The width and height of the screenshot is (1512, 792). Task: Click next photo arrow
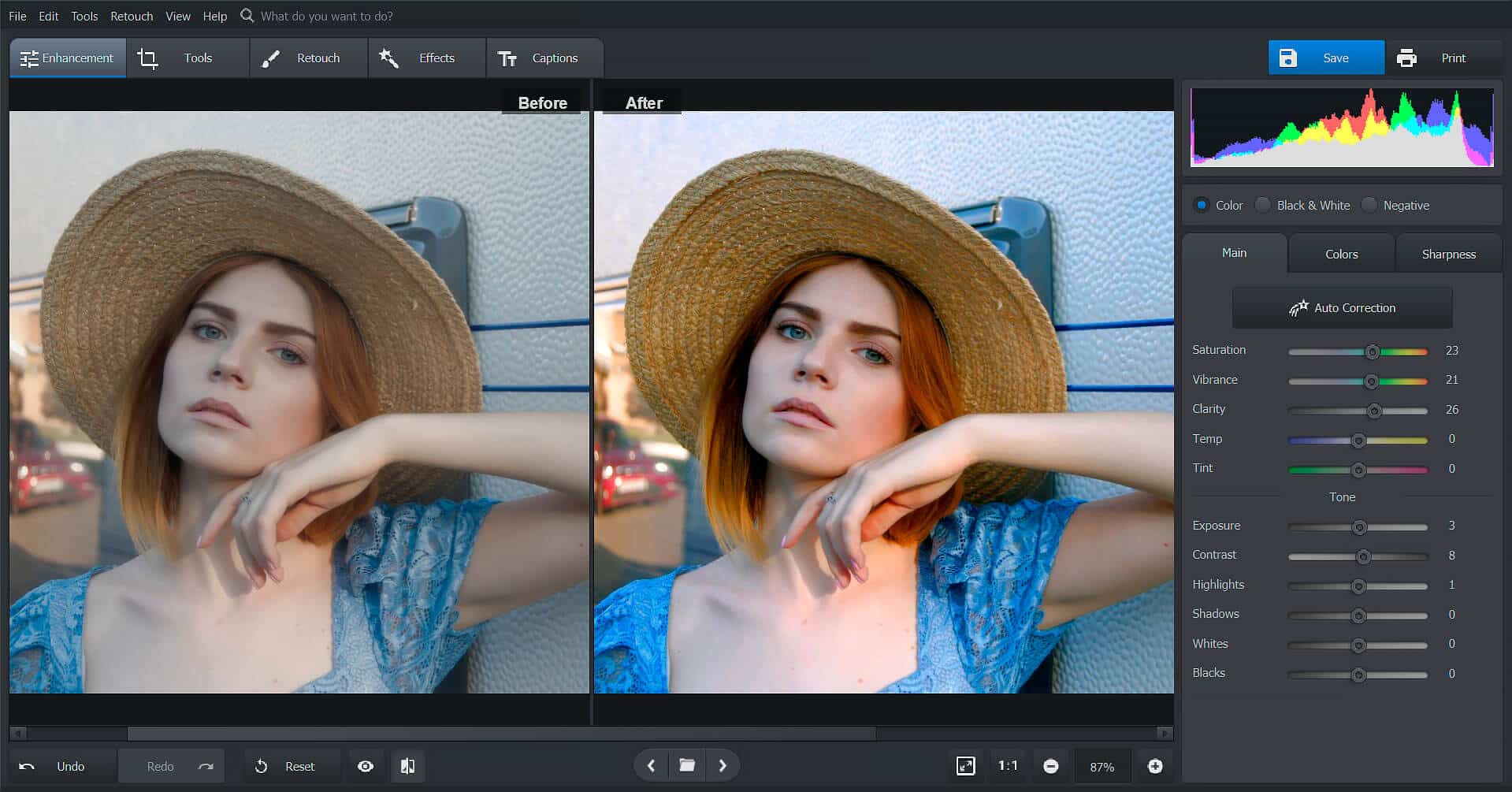722,764
